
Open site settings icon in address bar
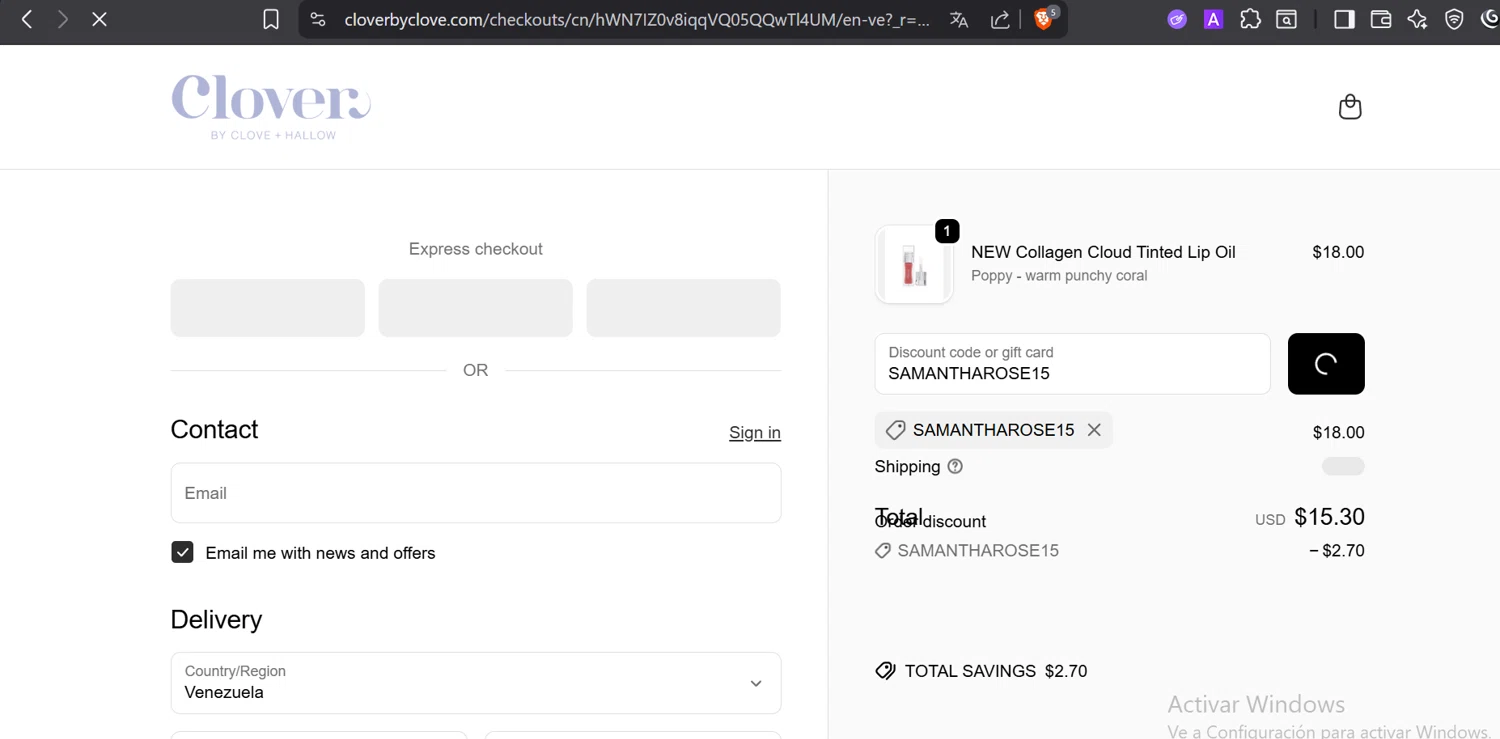click(x=318, y=19)
